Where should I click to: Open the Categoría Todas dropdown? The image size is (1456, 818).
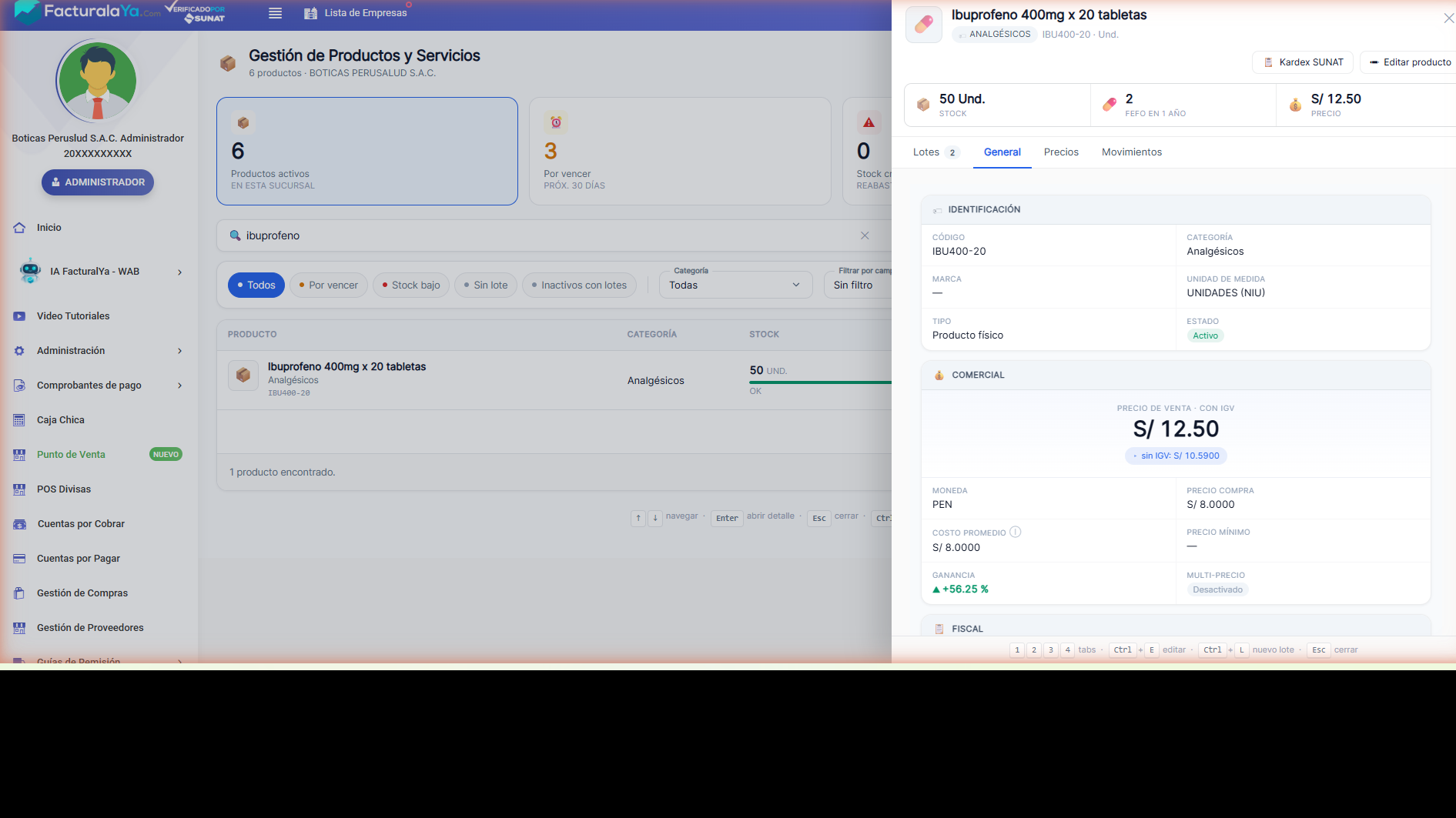coord(735,285)
